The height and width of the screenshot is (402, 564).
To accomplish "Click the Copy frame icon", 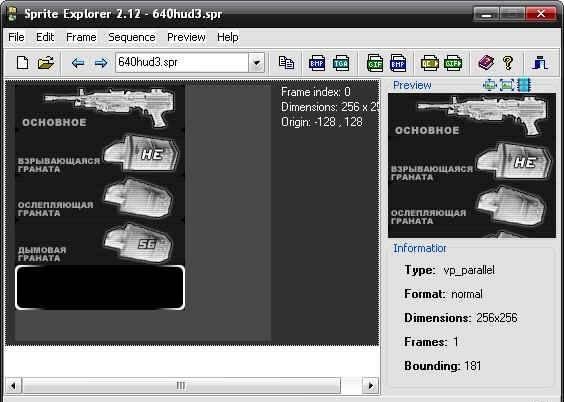I will (x=286, y=63).
